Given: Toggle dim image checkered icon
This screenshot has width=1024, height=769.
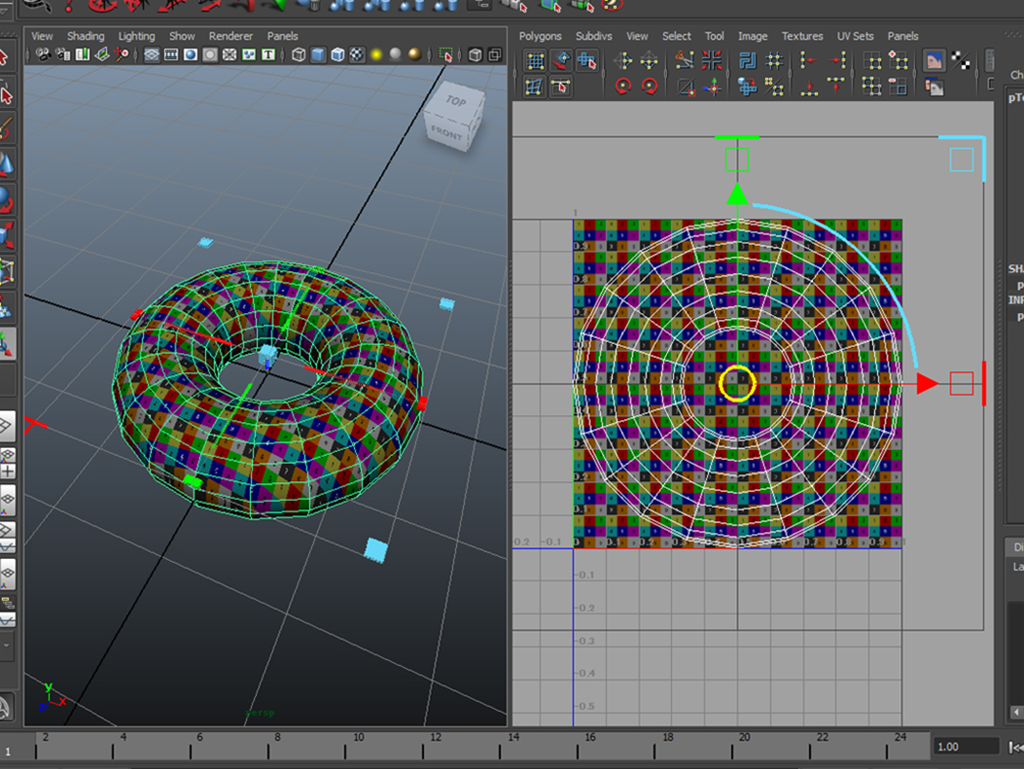Looking at the screenshot, I should 960,62.
